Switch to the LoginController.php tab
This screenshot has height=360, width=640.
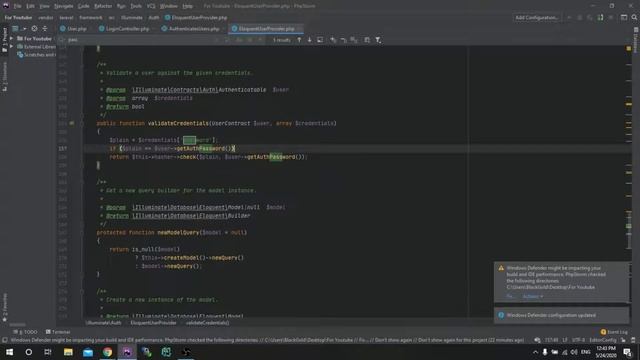124,29
